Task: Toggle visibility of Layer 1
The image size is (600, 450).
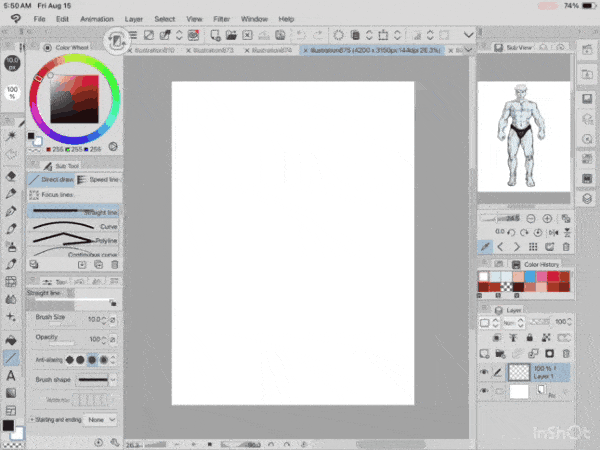Action: point(485,371)
